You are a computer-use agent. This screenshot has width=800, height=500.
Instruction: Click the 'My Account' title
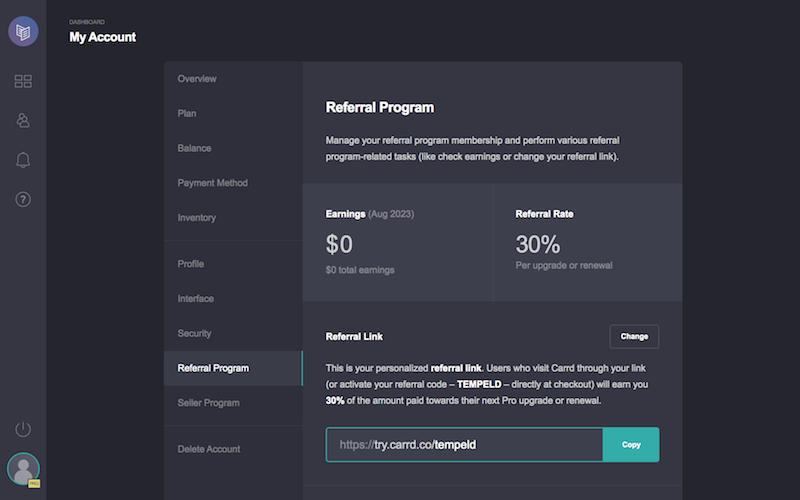tap(103, 37)
